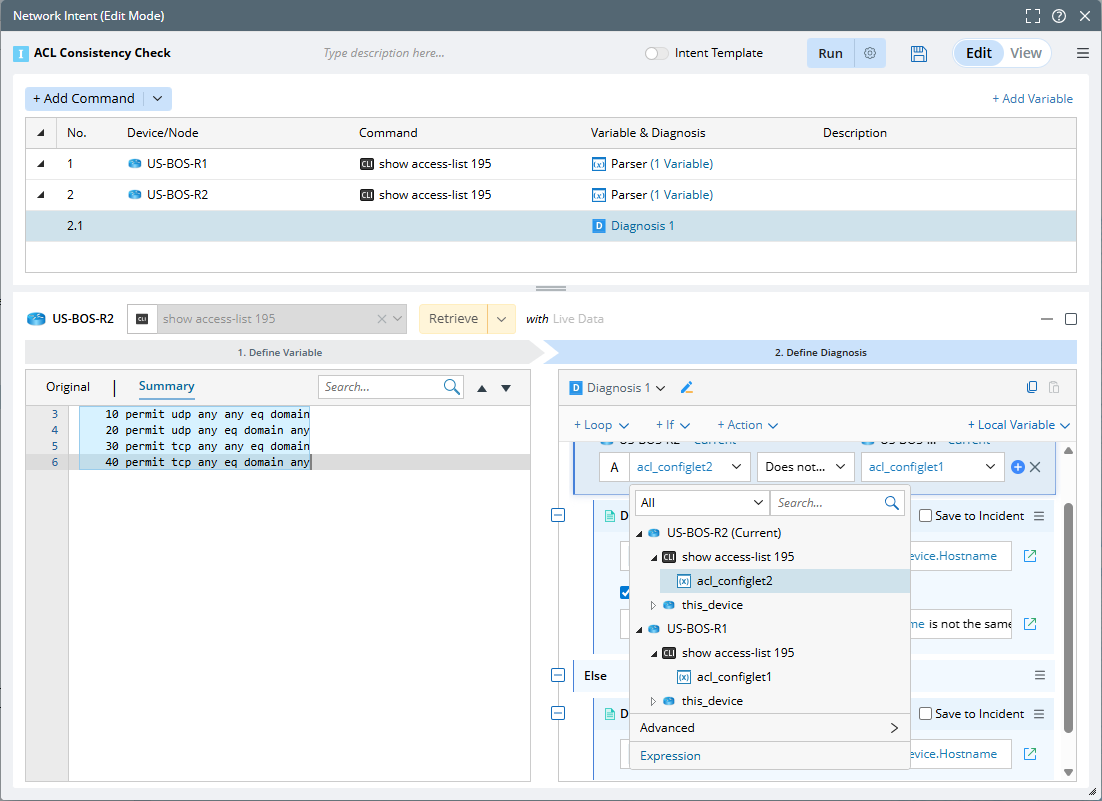Collapse the Else branch using its minus box
Screen dimensions: 1102x801
[558, 676]
